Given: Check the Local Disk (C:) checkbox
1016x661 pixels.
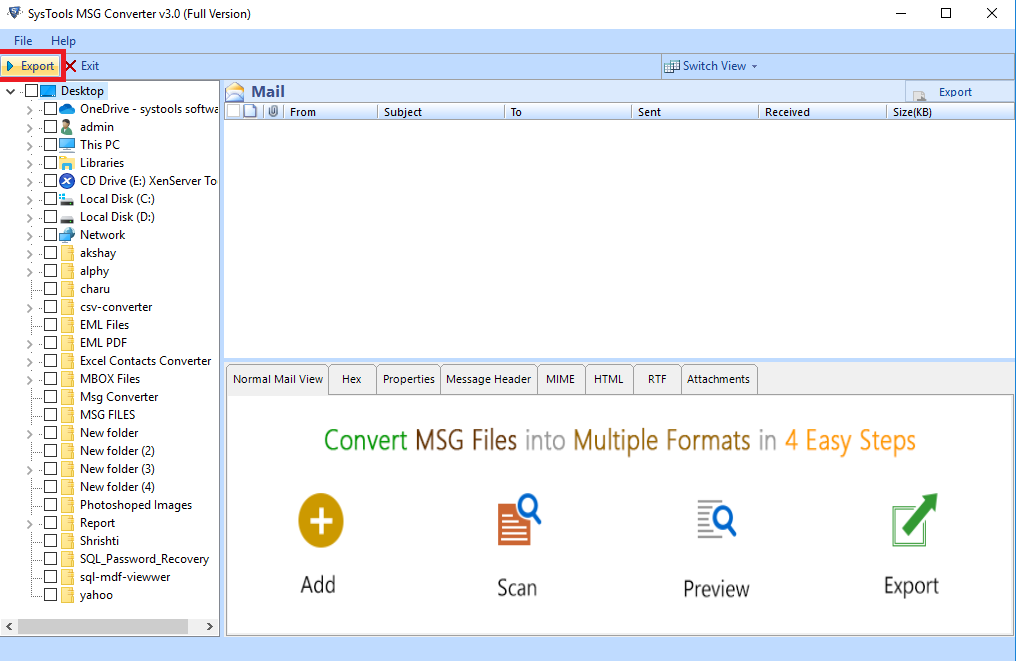Looking at the screenshot, I should [x=51, y=199].
